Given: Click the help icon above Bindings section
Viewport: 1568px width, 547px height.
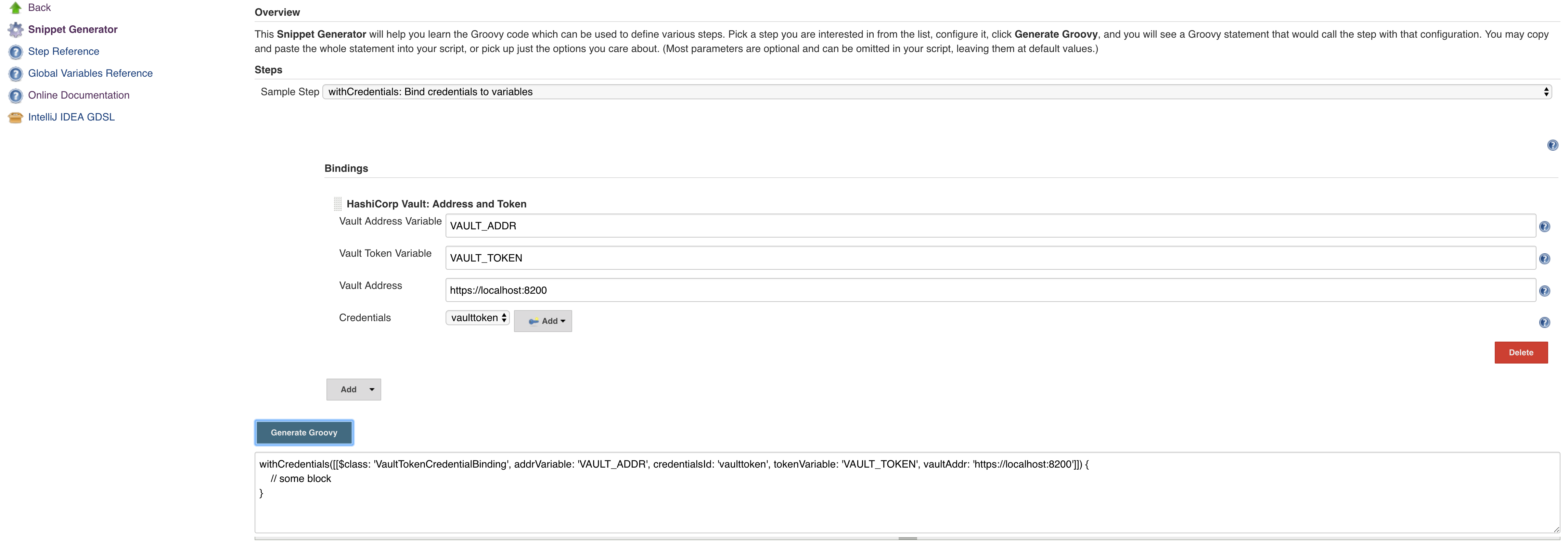Looking at the screenshot, I should [x=1552, y=145].
